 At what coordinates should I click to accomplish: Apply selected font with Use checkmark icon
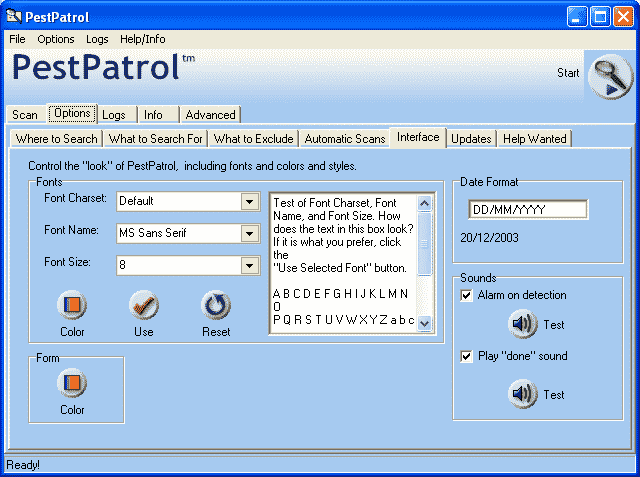click(144, 305)
